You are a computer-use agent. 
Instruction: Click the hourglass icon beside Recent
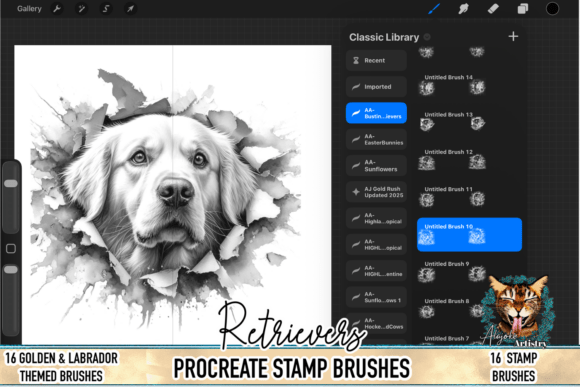356,60
